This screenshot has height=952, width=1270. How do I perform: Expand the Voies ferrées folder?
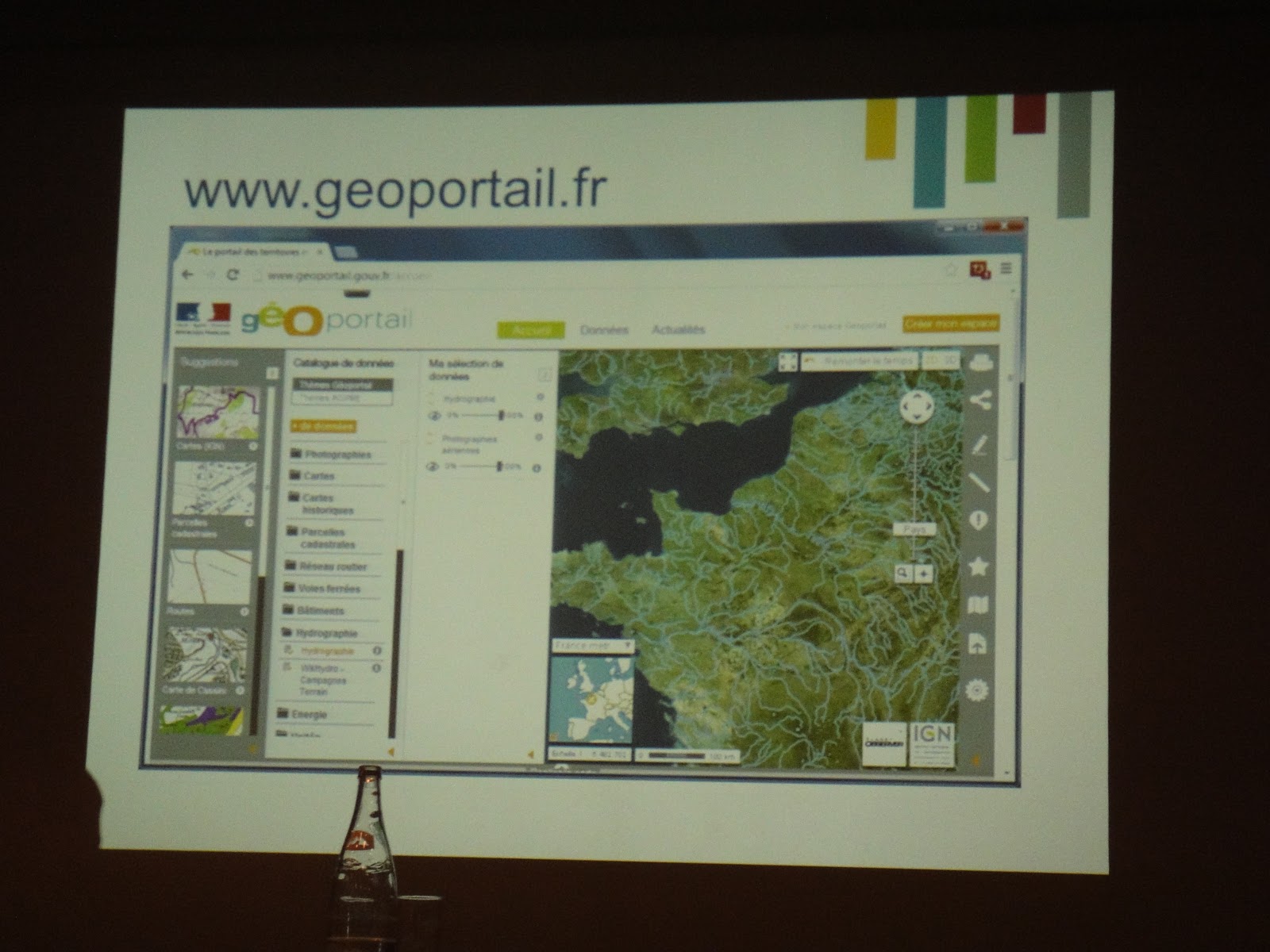tap(321, 589)
